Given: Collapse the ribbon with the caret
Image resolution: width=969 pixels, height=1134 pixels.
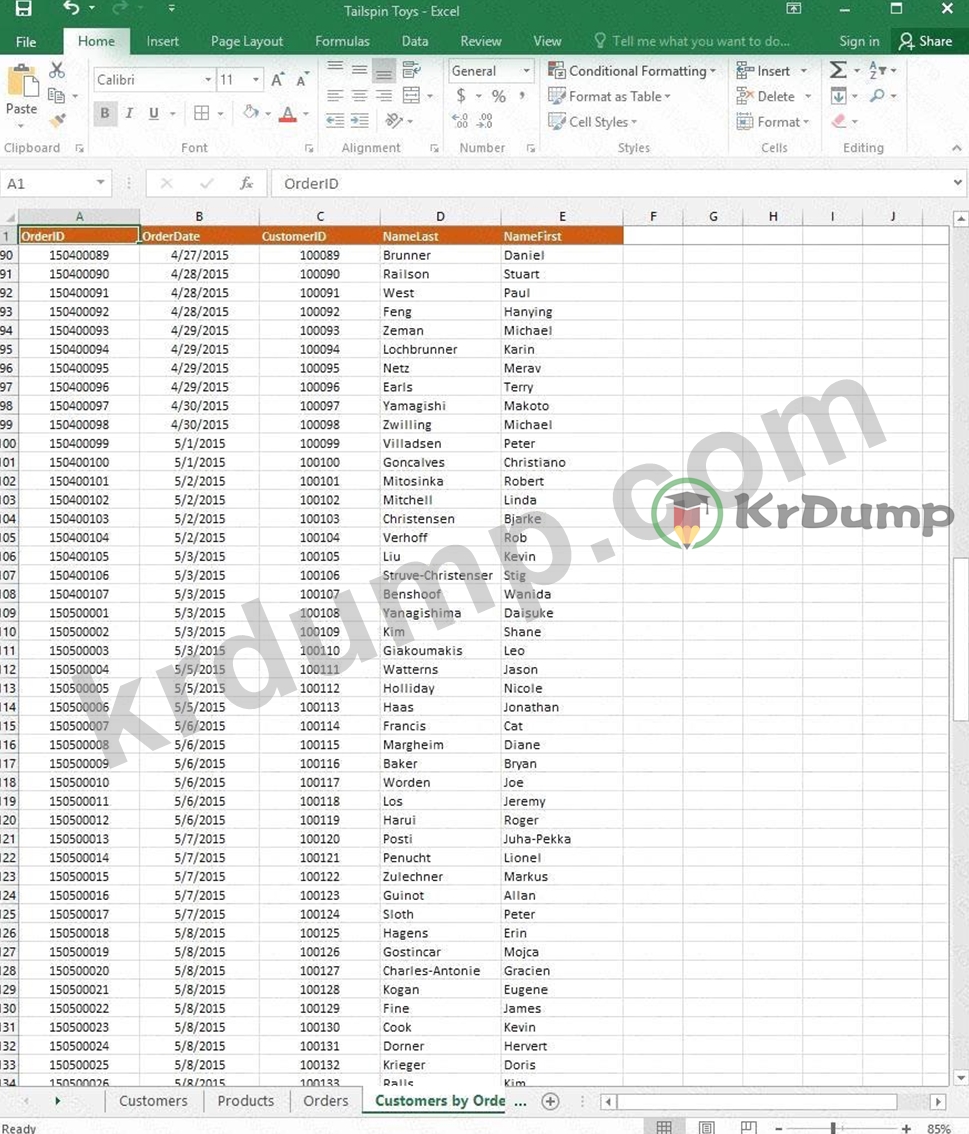Looking at the screenshot, I should coord(957,148).
